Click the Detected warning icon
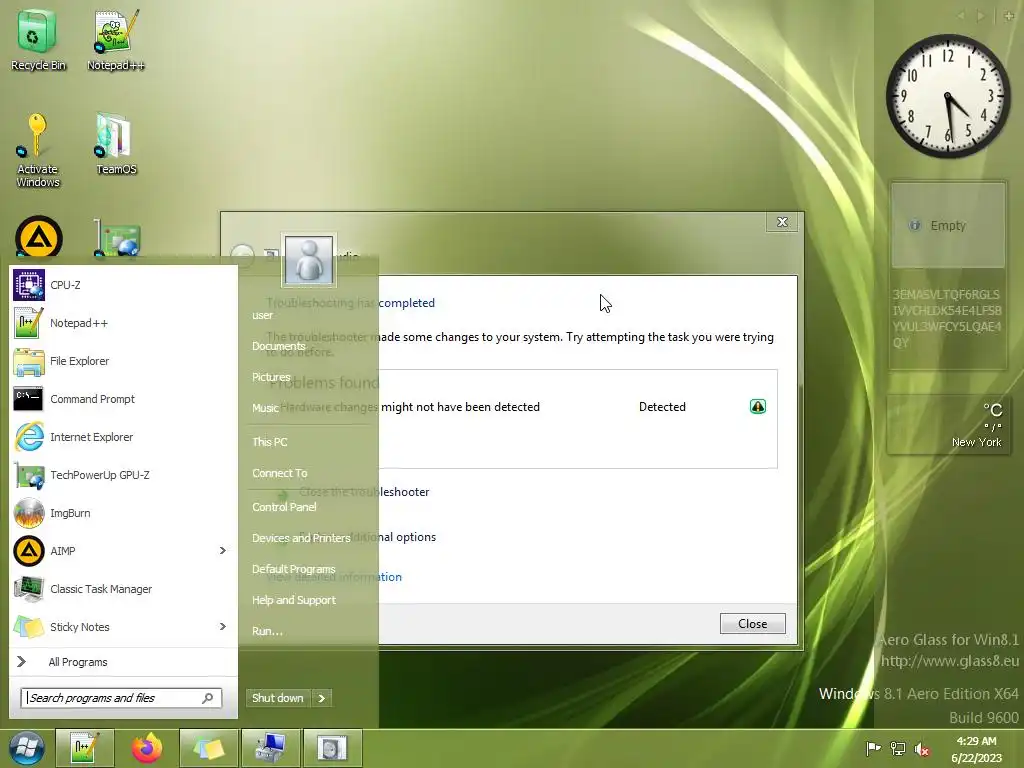Screen dimensions: 1024x768 (758, 407)
